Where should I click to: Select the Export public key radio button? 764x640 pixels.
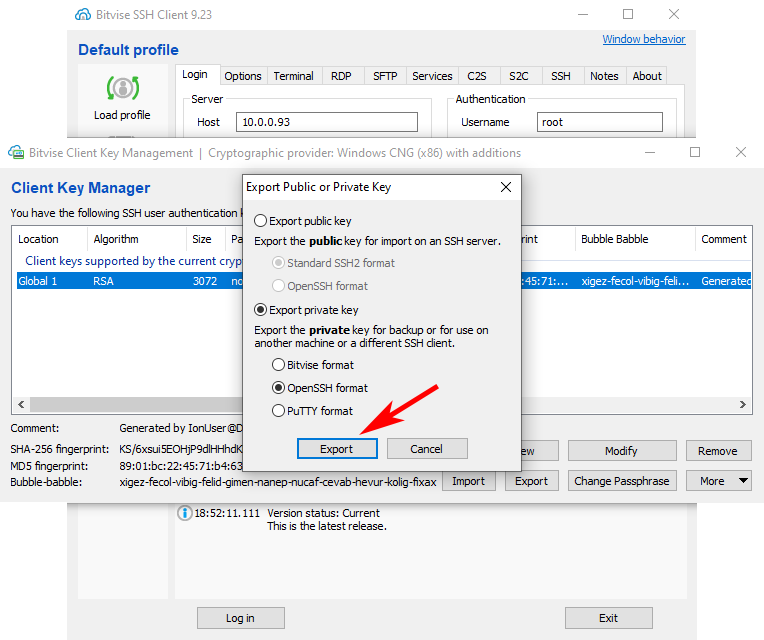click(261, 221)
